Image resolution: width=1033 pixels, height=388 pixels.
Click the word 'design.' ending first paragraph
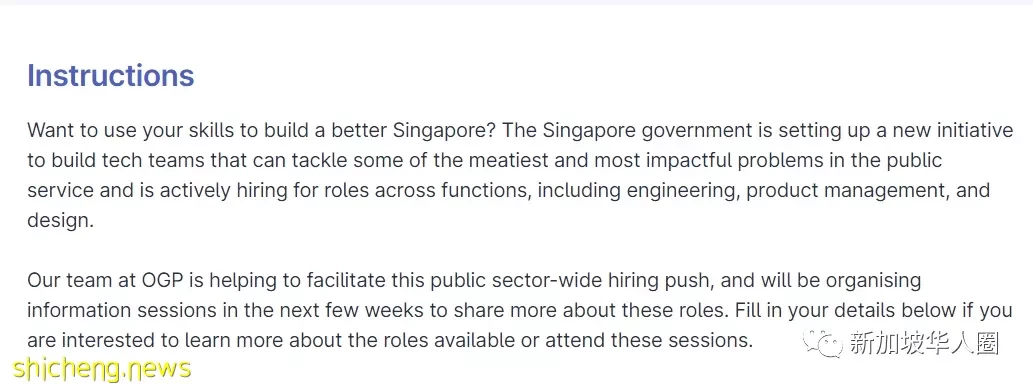[x=61, y=221]
